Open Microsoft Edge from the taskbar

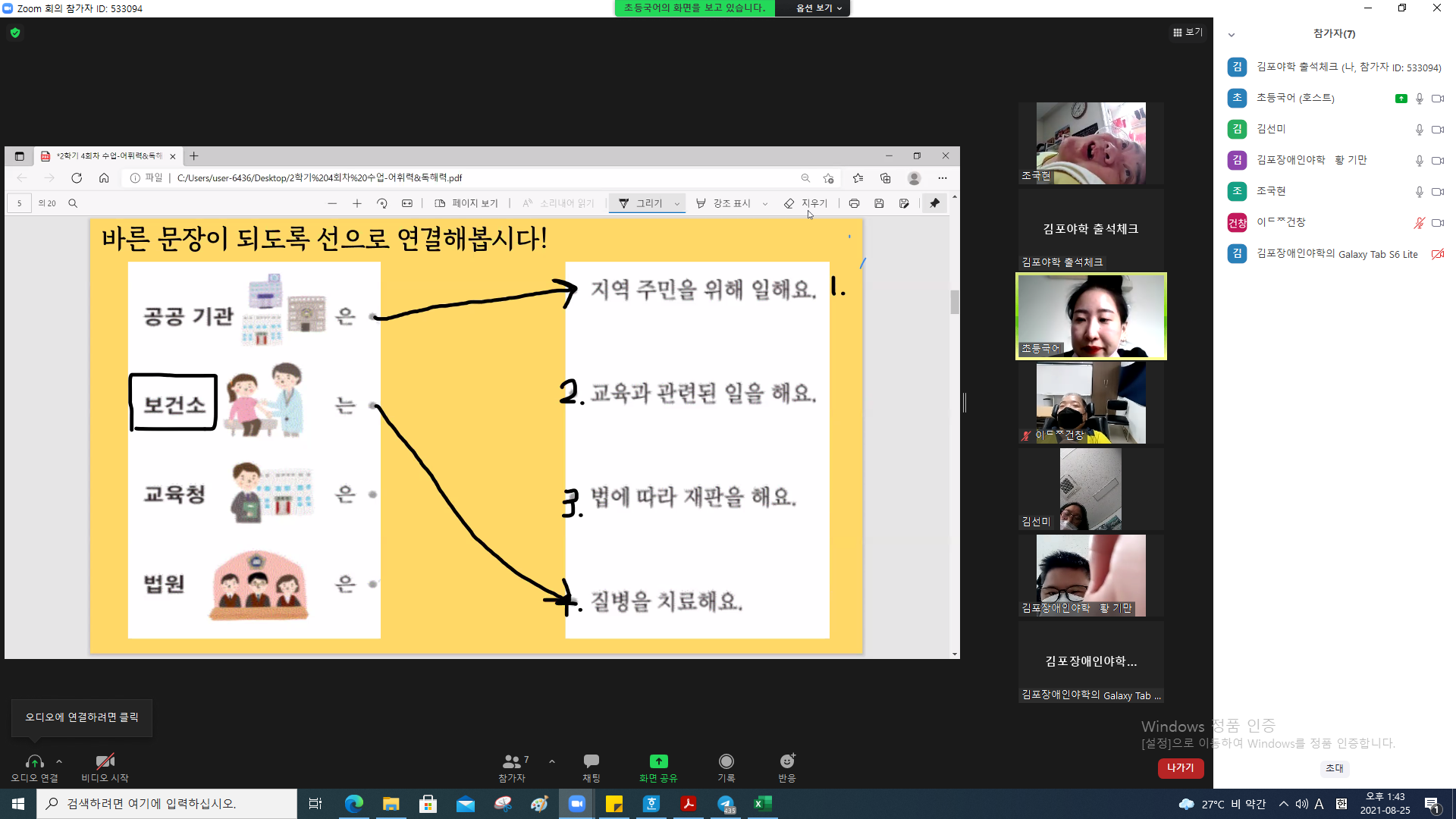[x=354, y=804]
